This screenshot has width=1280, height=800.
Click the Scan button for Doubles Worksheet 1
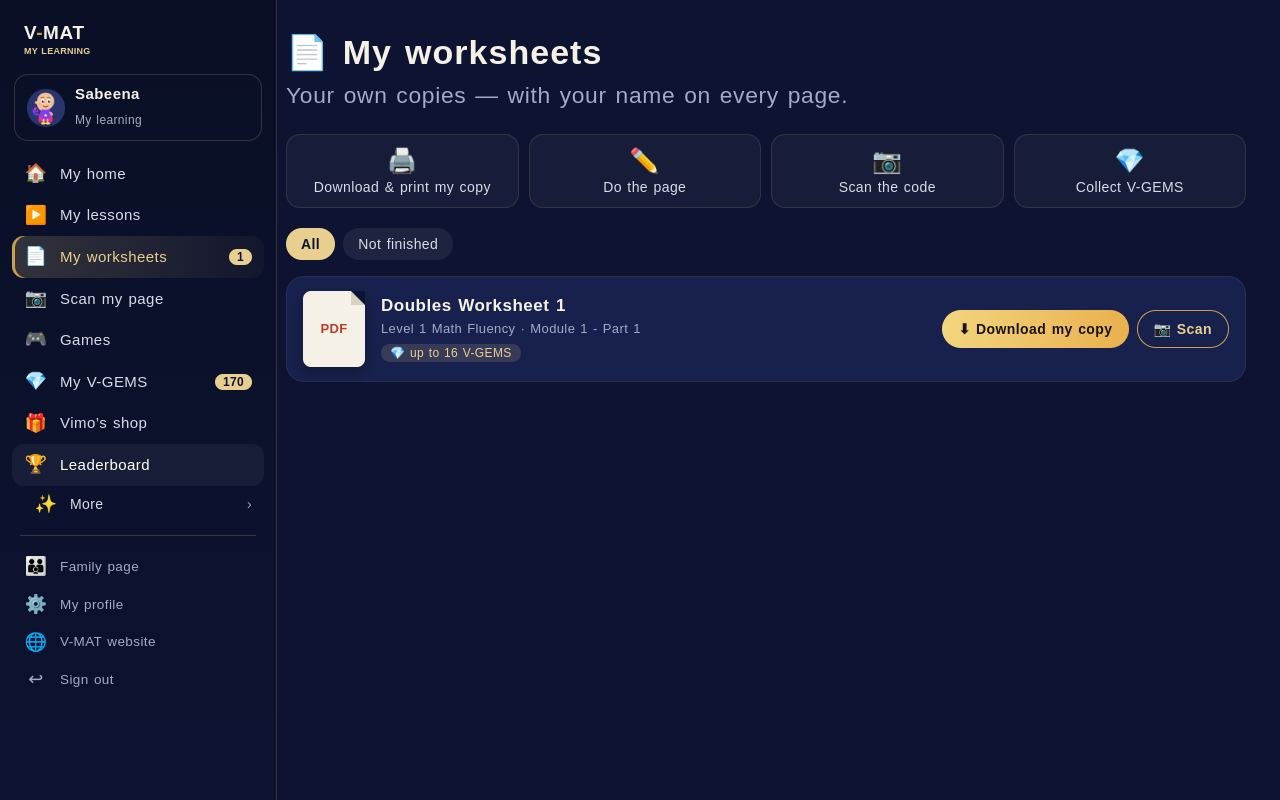point(1183,329)
